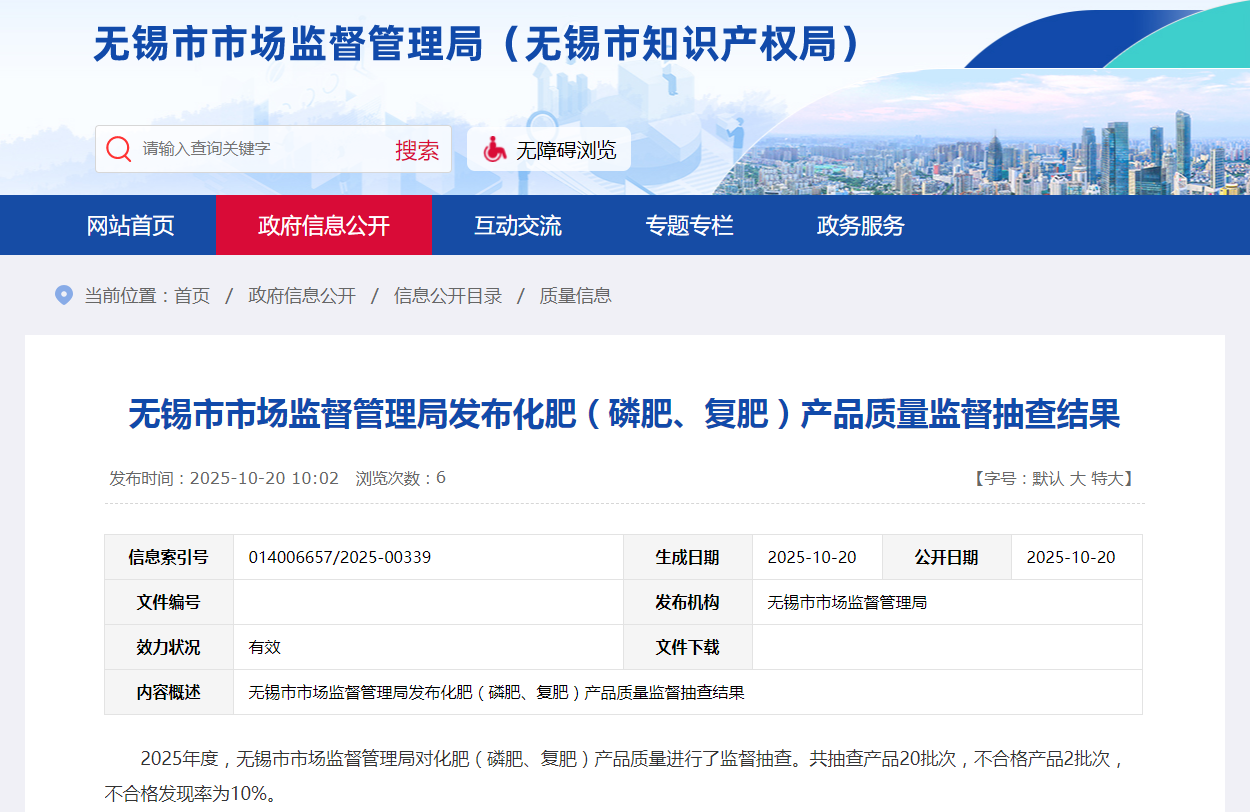Image resolution: width=1250 pixels, height=812 pixels.
Task: Click the 首页 breadcrumb link
Action: [x=192, y=296]
